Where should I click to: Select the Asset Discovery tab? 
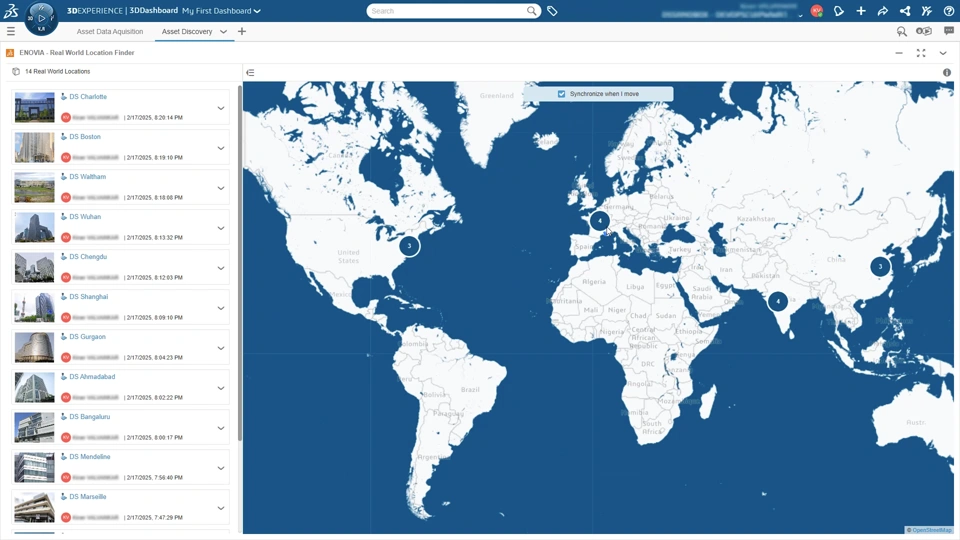coord(187,31)
